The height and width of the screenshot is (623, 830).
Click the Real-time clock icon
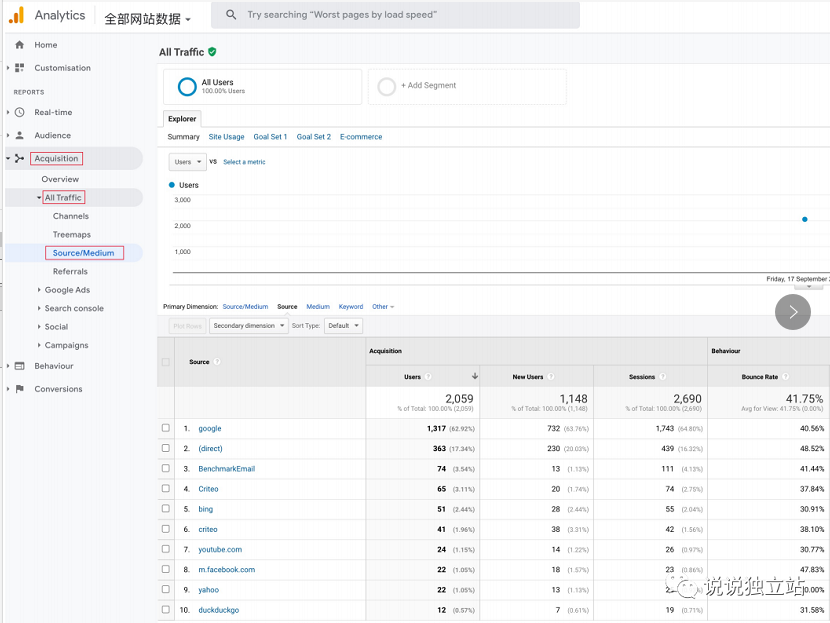(x=20, y=112)
